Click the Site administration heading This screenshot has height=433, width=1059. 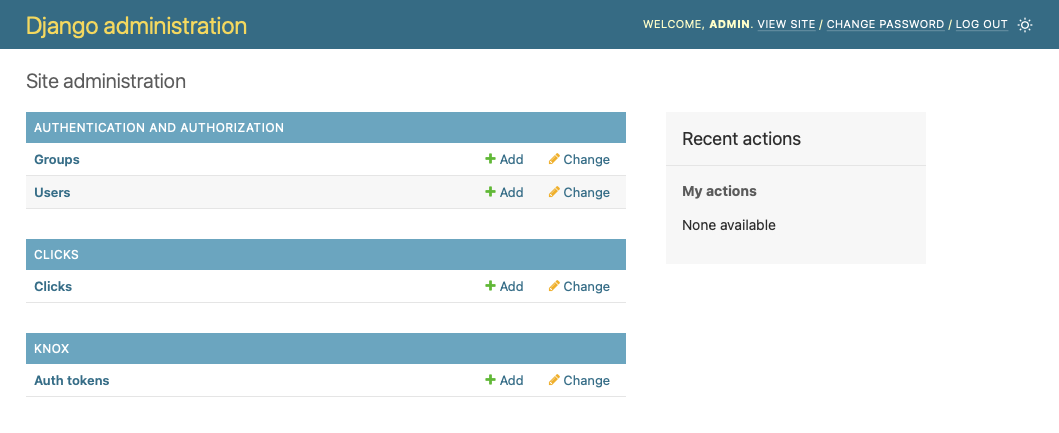[x=105, y=82]
